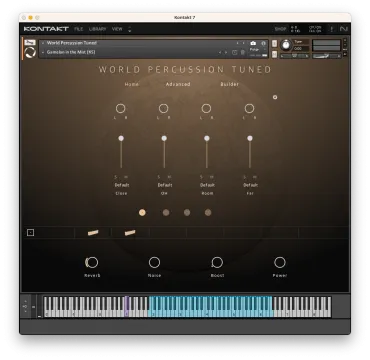
Task: Click the purple highlighted keyboard key
Action: (x=127, y=307)
